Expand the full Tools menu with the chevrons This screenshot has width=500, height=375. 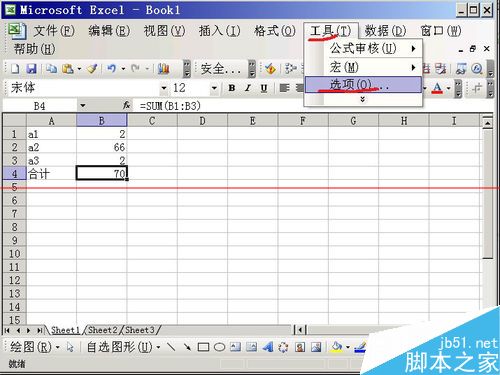pos(363,100)
